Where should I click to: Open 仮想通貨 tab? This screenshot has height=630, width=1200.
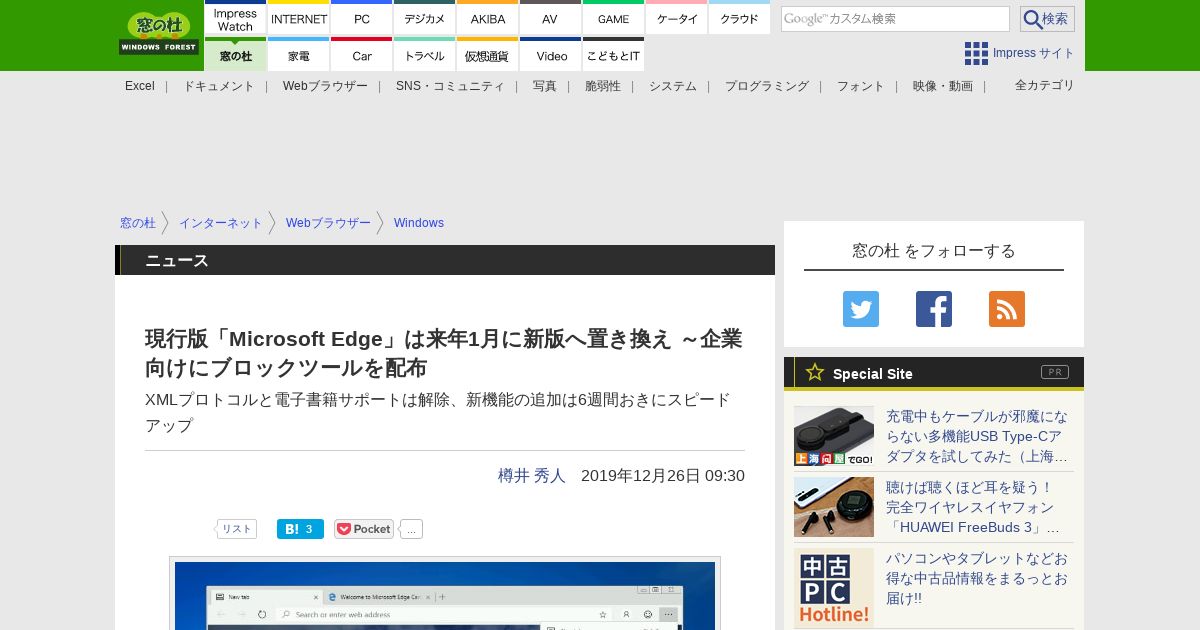pyautogui.click(x=488, y=55)
